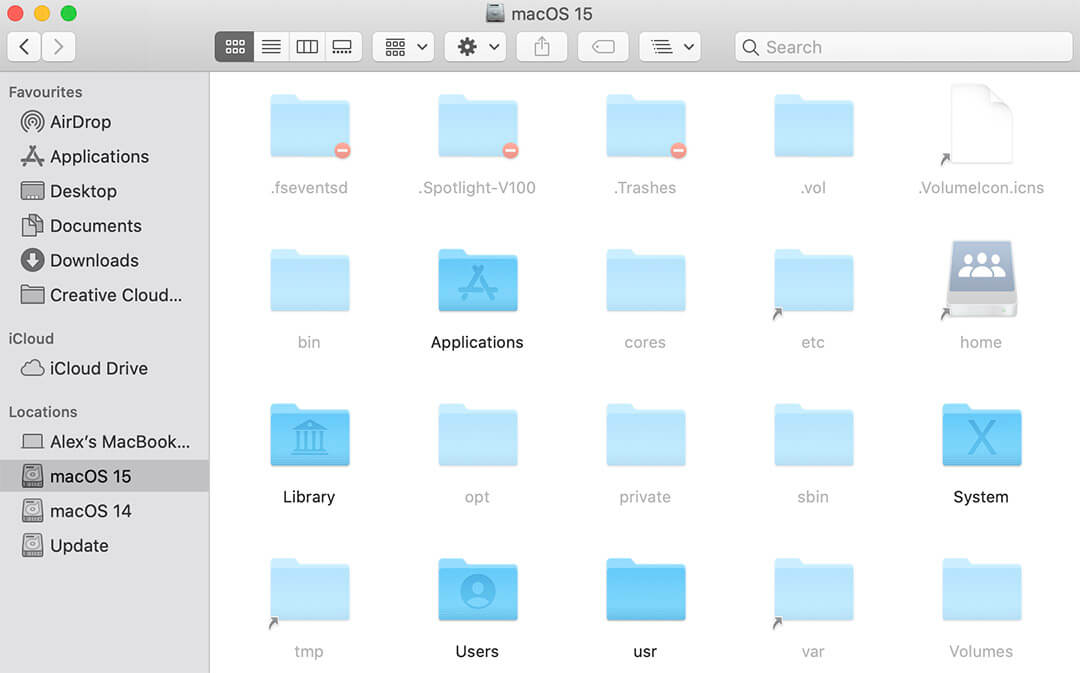Select the Volumes folder icon

tap(982, 590)
